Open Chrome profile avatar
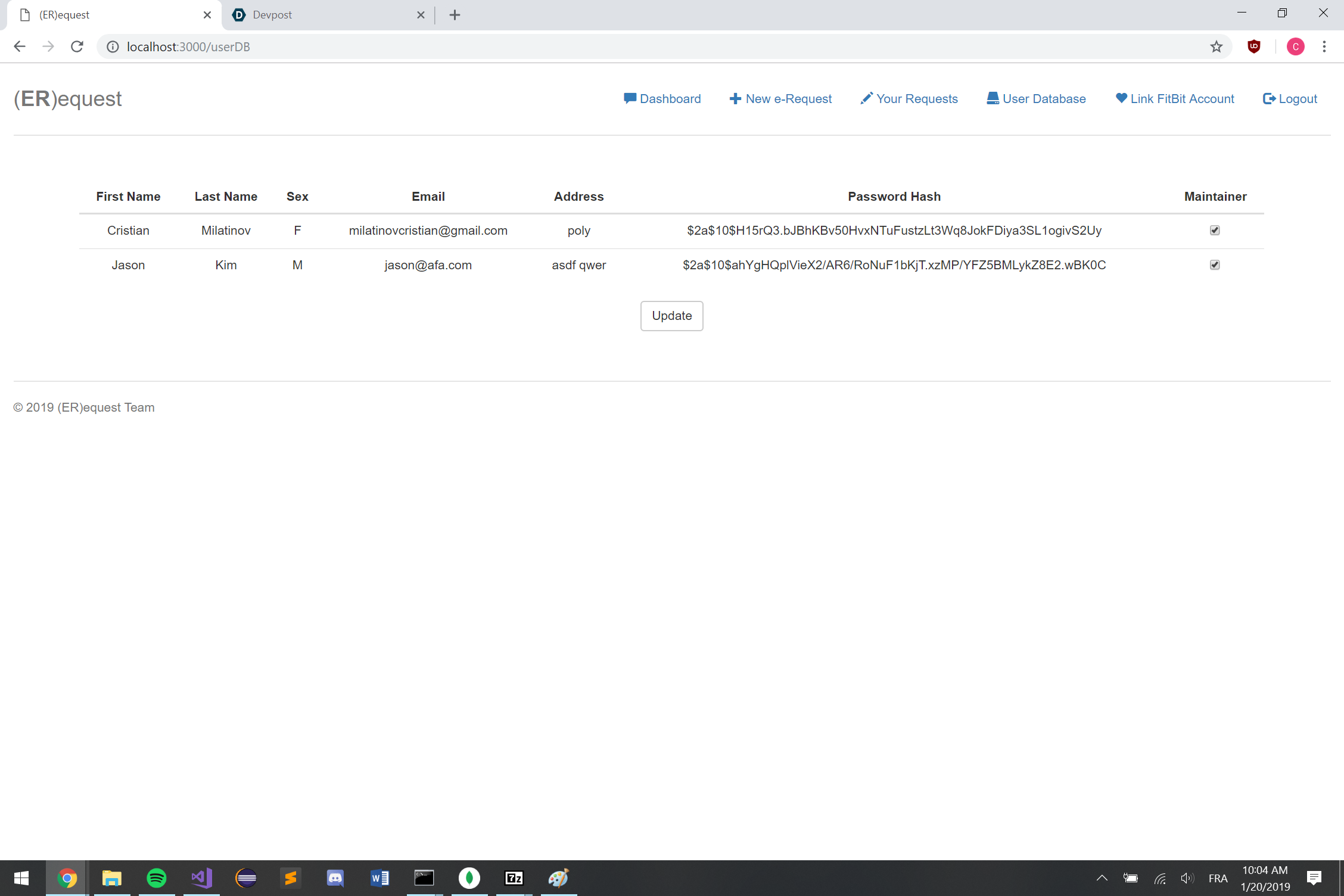 coord(1295,46)
